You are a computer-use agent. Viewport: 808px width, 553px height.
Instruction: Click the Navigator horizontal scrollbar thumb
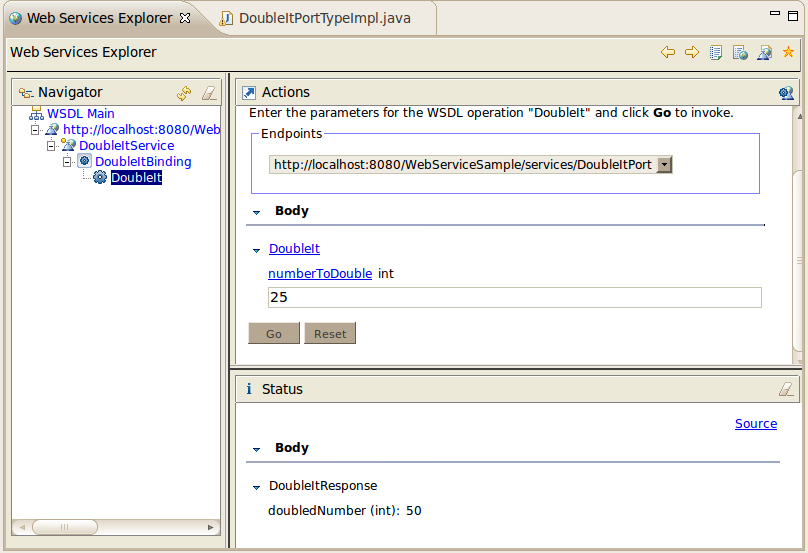click(64, 526)
